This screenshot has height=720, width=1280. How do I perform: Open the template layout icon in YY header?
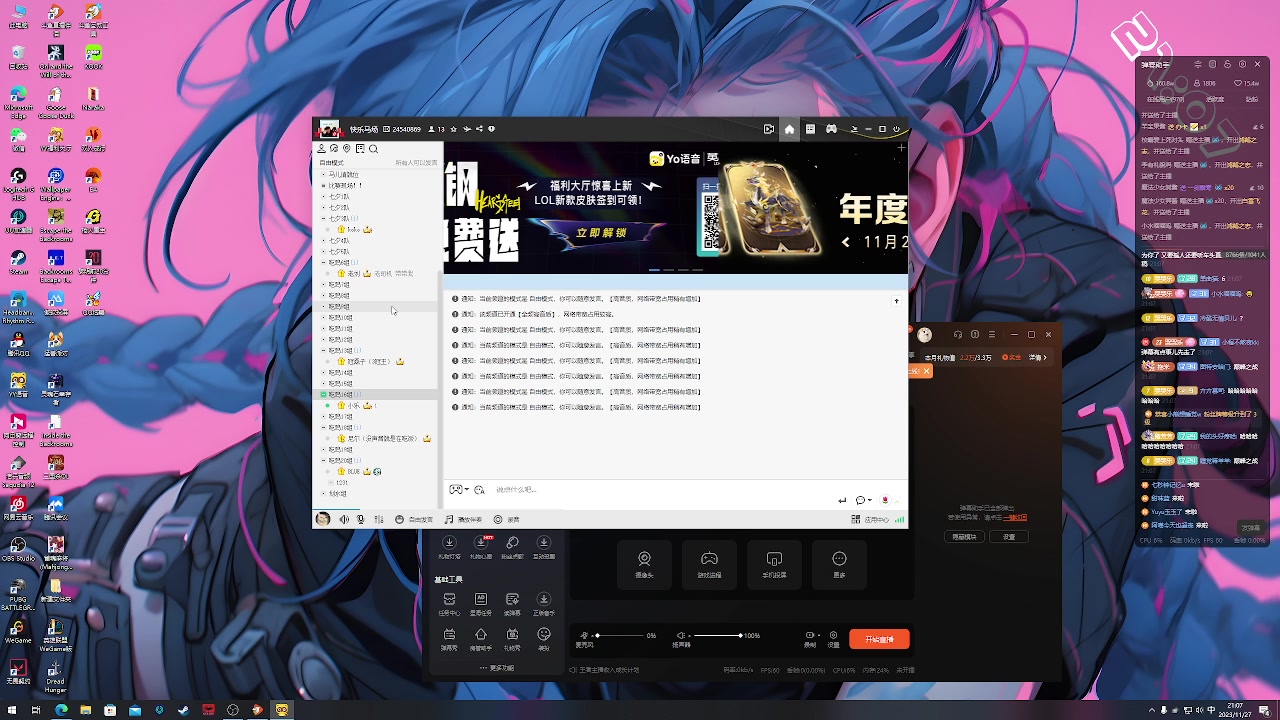810,129
